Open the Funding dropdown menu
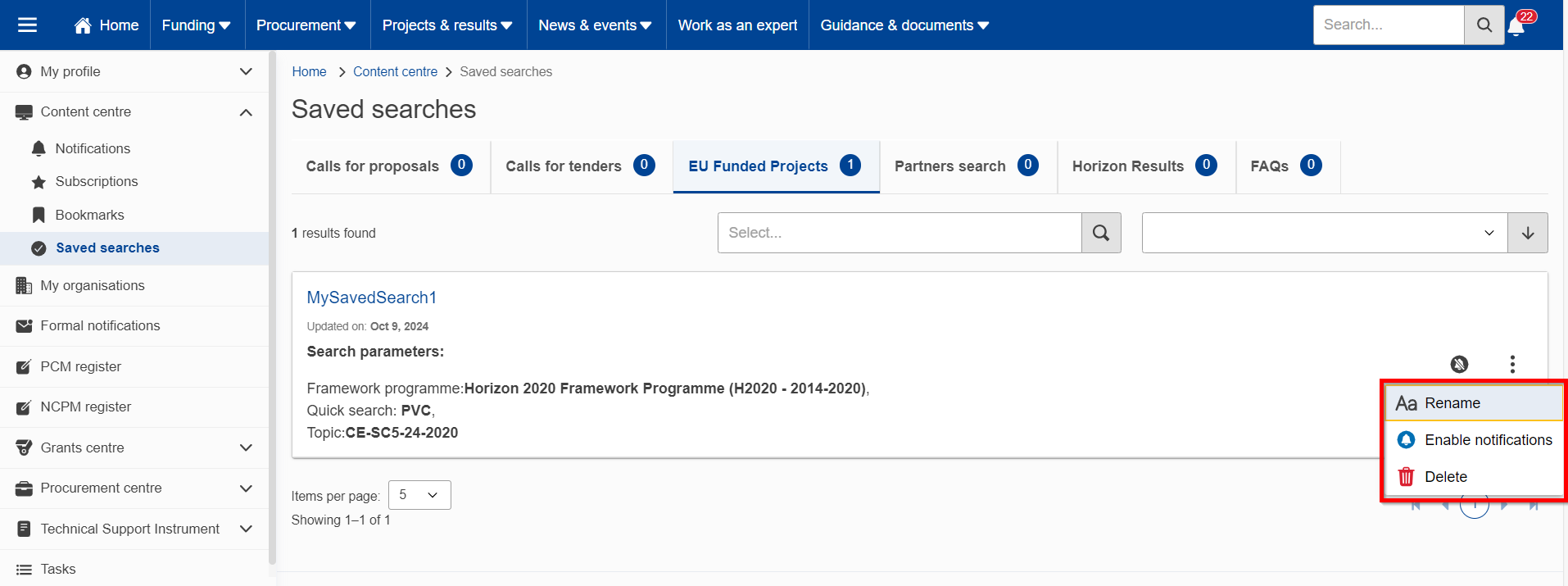The height and width of the screenshot is (586, 1568). pyautogui.click(x=196, y=25)
